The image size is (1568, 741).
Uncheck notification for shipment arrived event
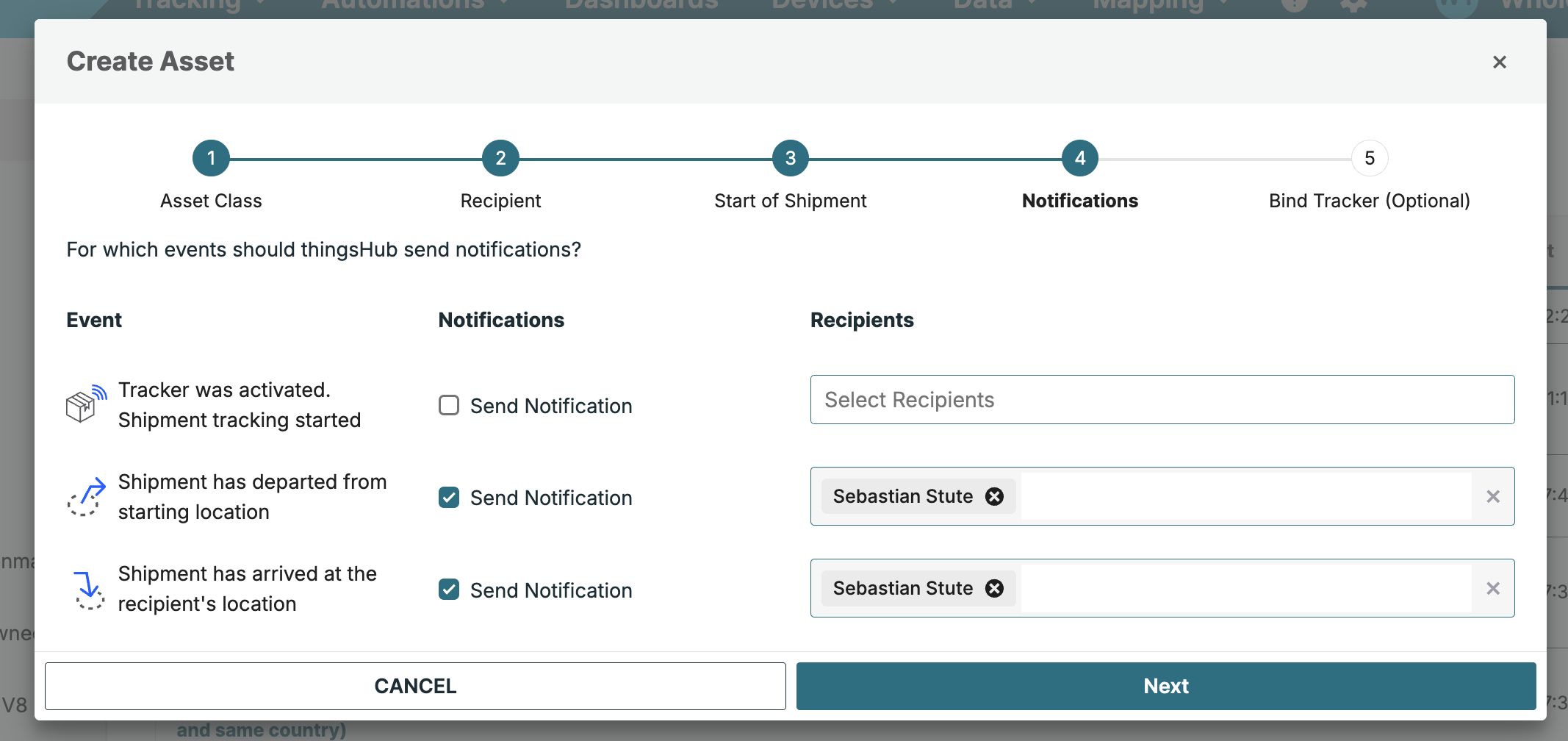(x=449, y=590)
